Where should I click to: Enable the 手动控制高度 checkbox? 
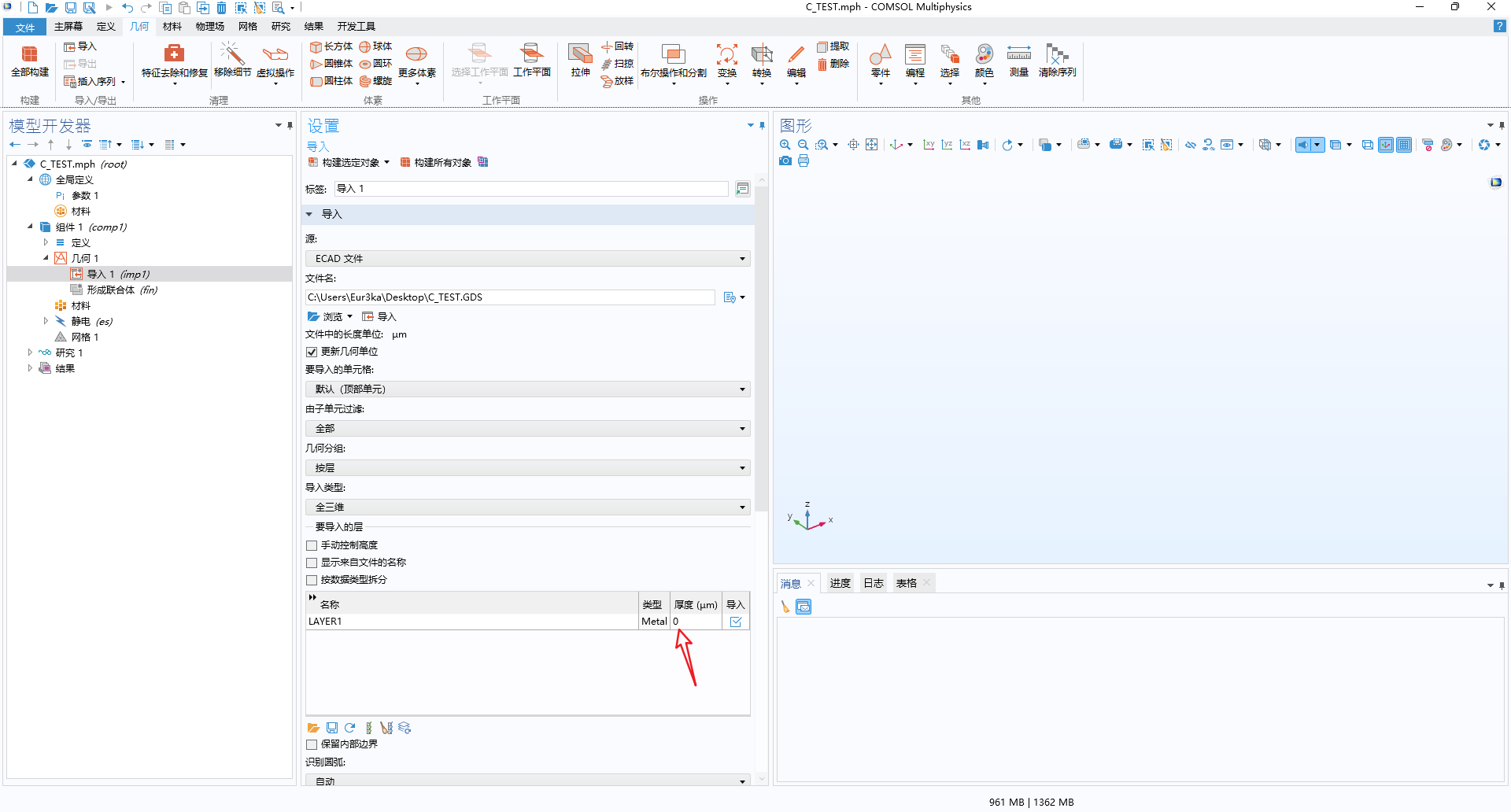pyautogui.click(x=312, y=545)
